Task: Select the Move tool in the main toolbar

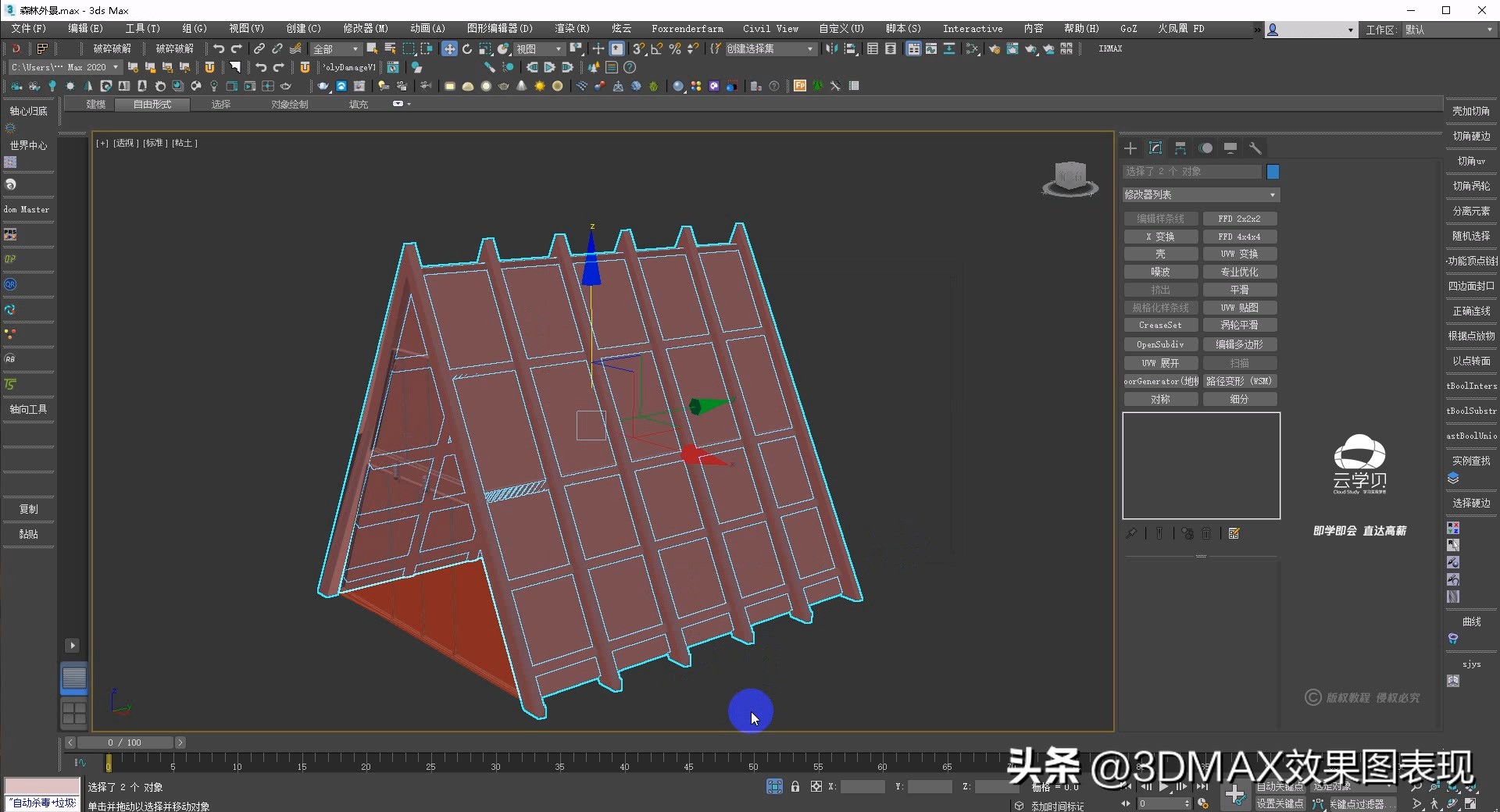Action: [x=449, y=48]
